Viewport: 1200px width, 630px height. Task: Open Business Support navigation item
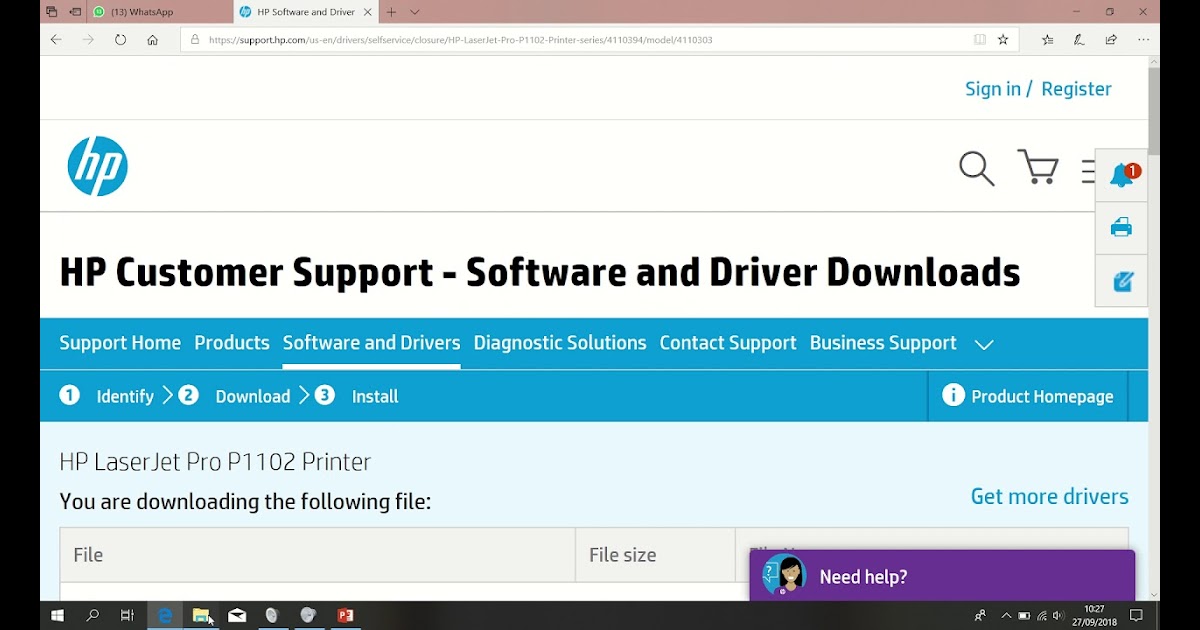coord(883,343)
